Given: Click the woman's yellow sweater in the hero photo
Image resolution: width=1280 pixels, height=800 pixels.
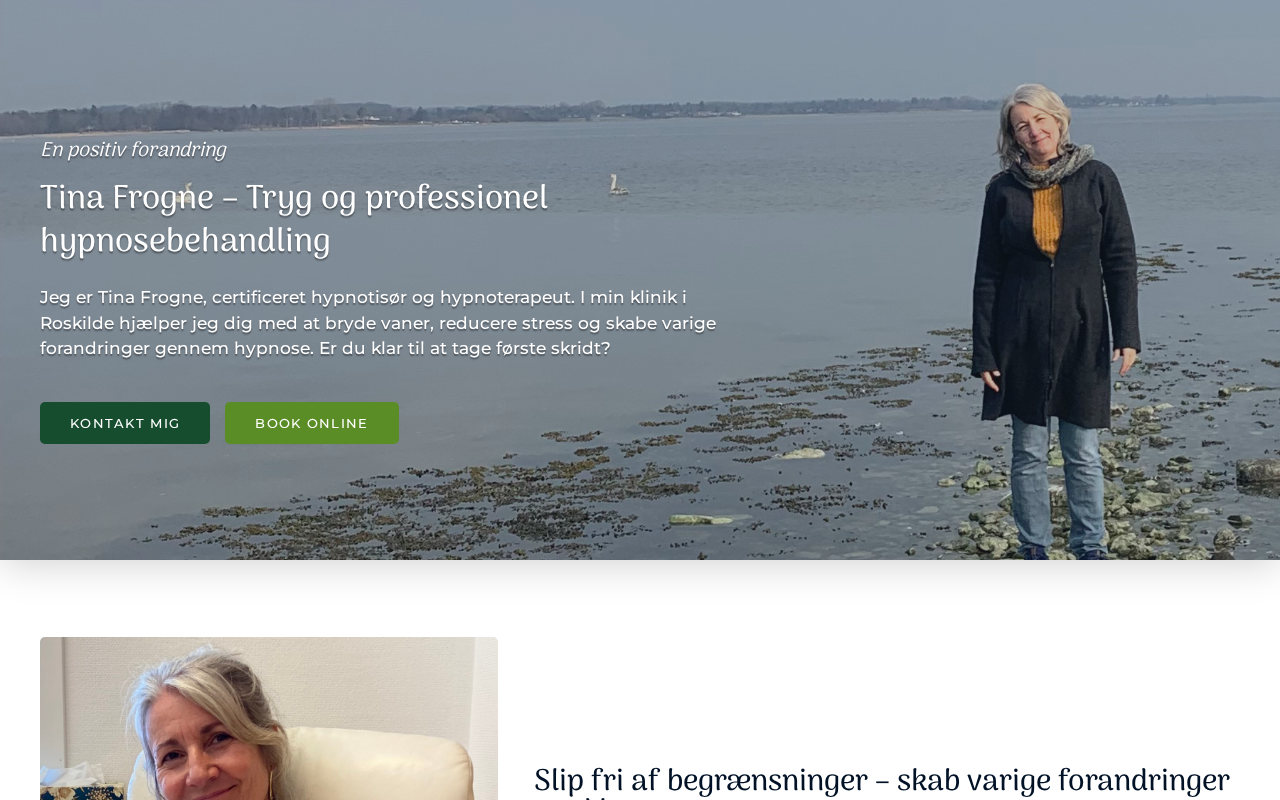Looking at the screenshot, I should [x=1047, y=217].
